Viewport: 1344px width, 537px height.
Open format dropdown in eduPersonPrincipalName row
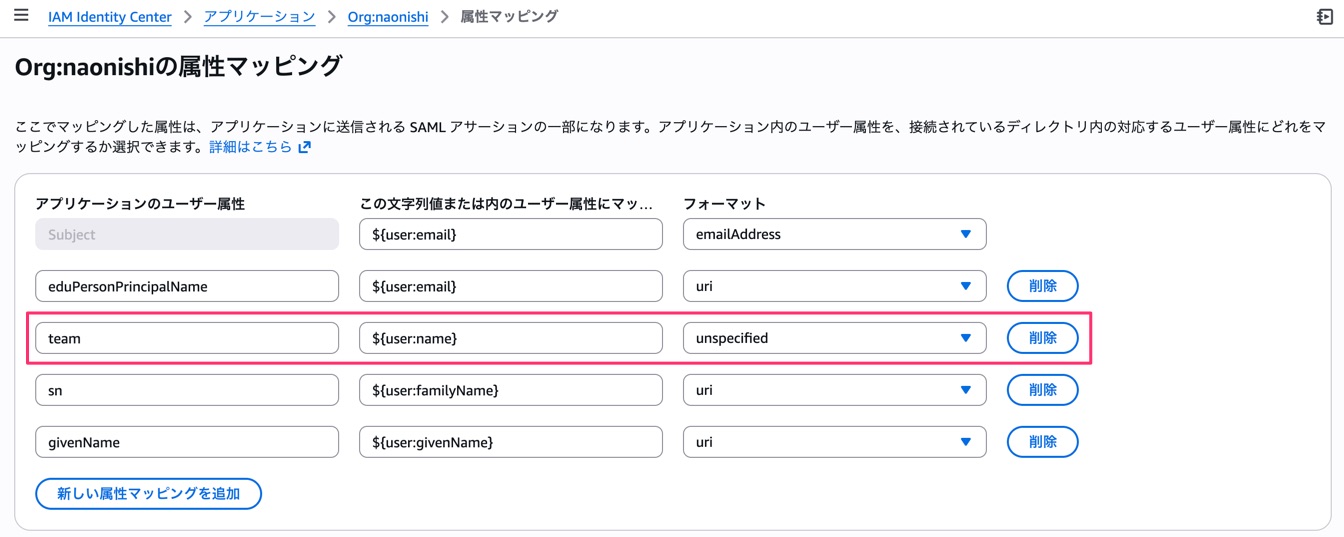[835, 286]
